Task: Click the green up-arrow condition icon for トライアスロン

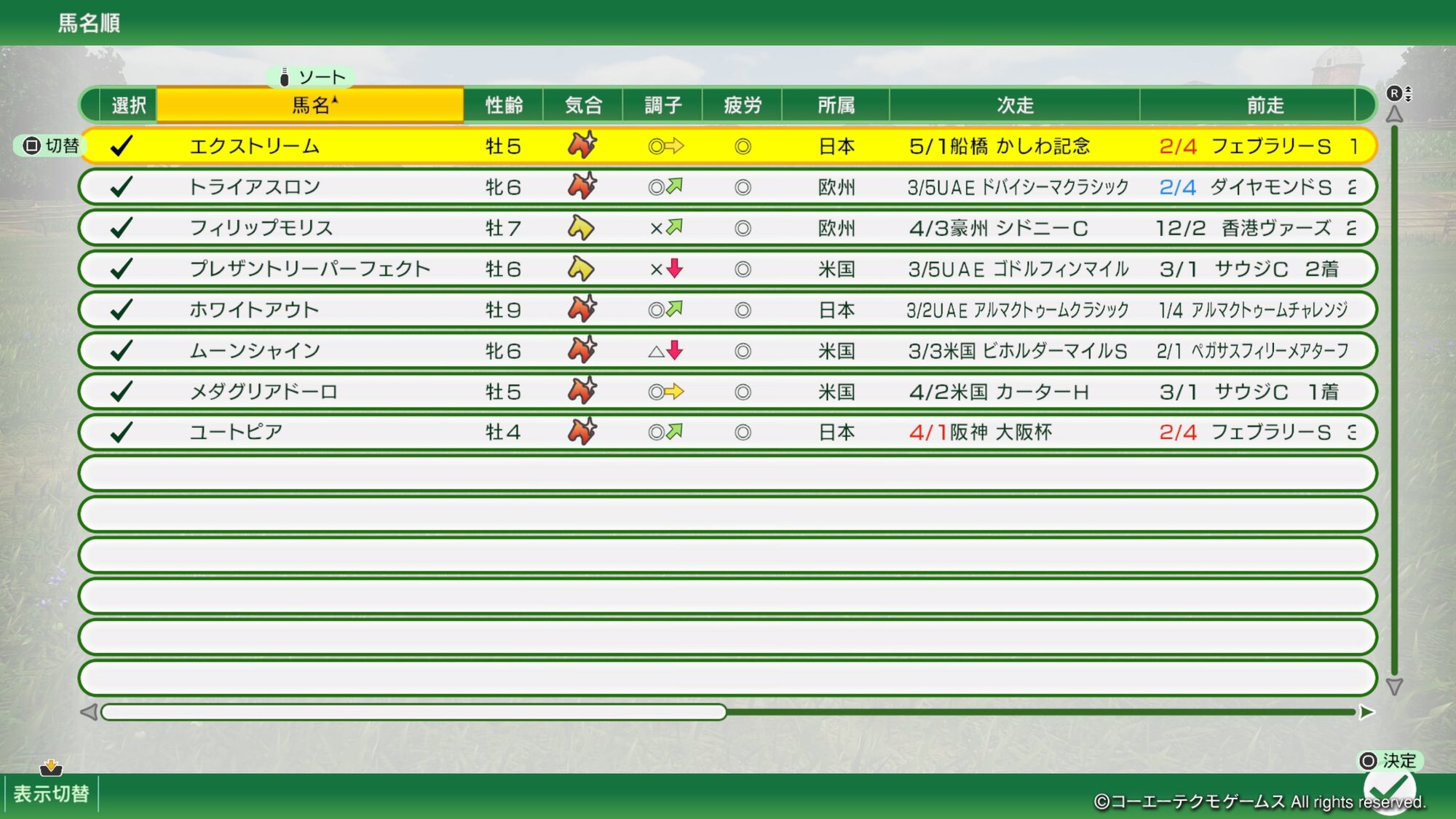Action: (675, 186)
